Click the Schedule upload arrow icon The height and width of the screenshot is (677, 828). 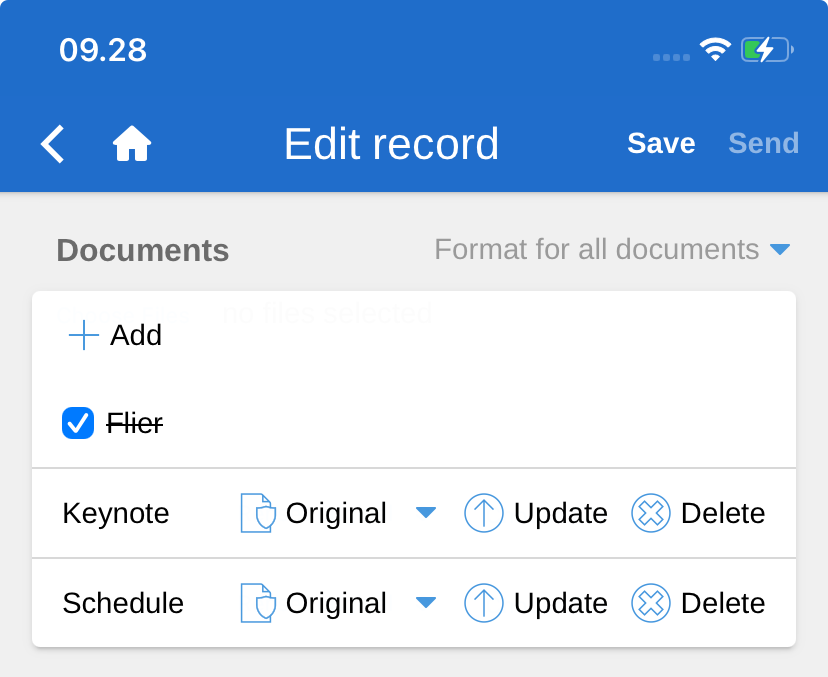(484, 603)
